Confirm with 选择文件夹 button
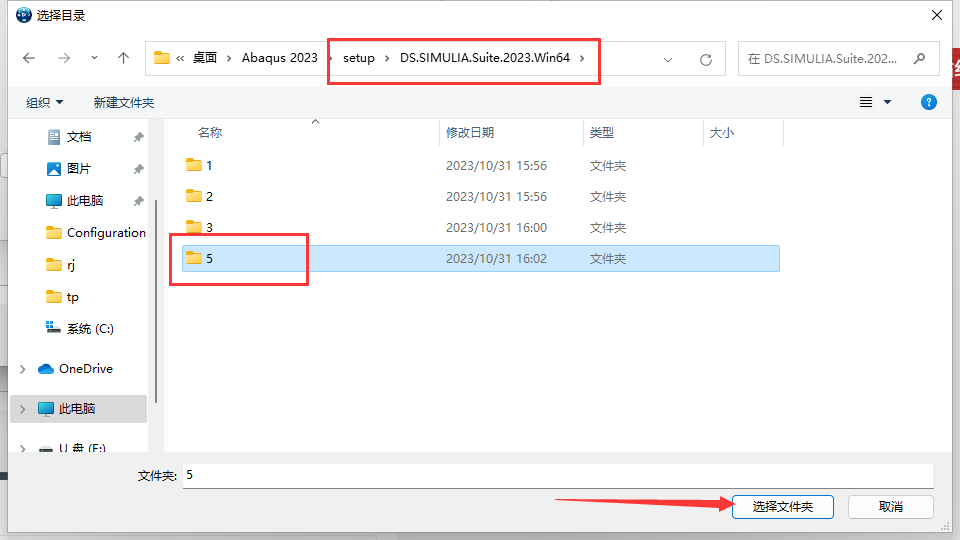 click(x=782, y=507)
